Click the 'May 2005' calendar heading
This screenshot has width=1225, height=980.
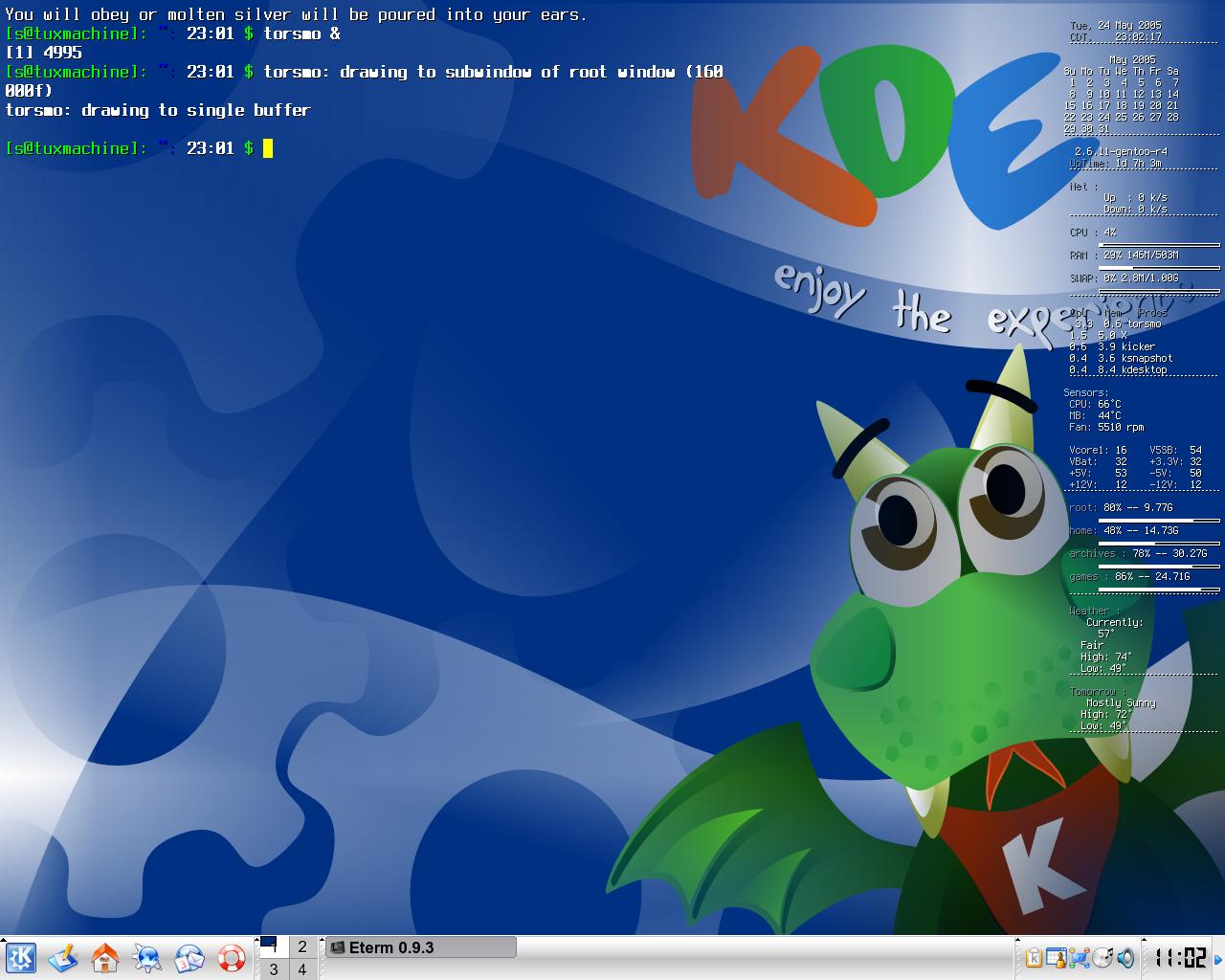click(1132, 59)
